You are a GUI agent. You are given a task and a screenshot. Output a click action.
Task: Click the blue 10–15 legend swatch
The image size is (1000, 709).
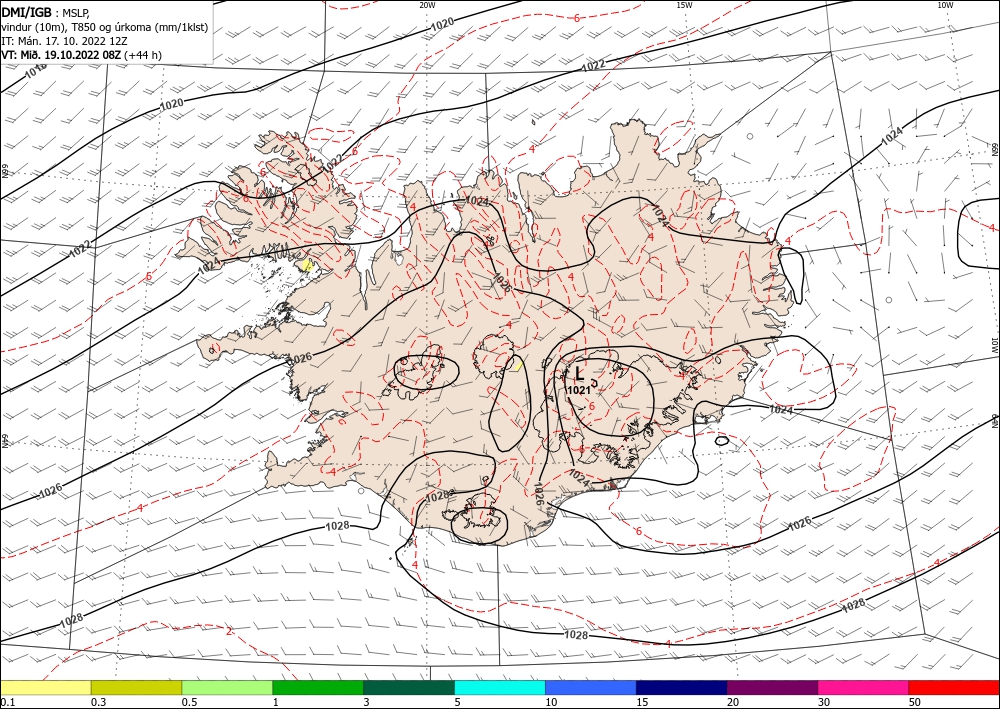591,687
